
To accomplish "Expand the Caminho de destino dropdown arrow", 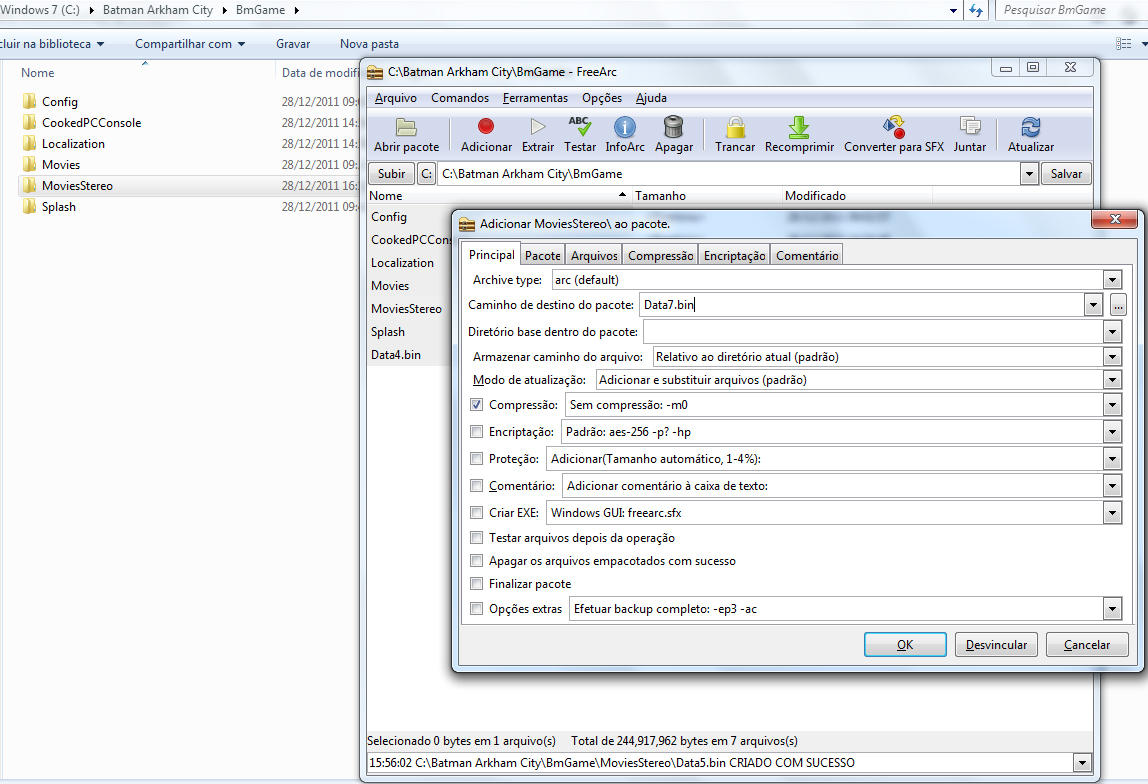I will 1093,305.
